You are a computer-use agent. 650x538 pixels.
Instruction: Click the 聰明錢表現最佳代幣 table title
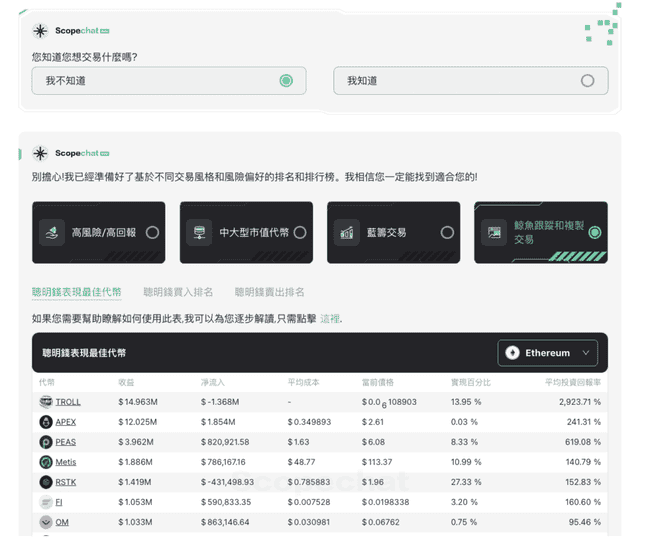(x=84, y=353)
